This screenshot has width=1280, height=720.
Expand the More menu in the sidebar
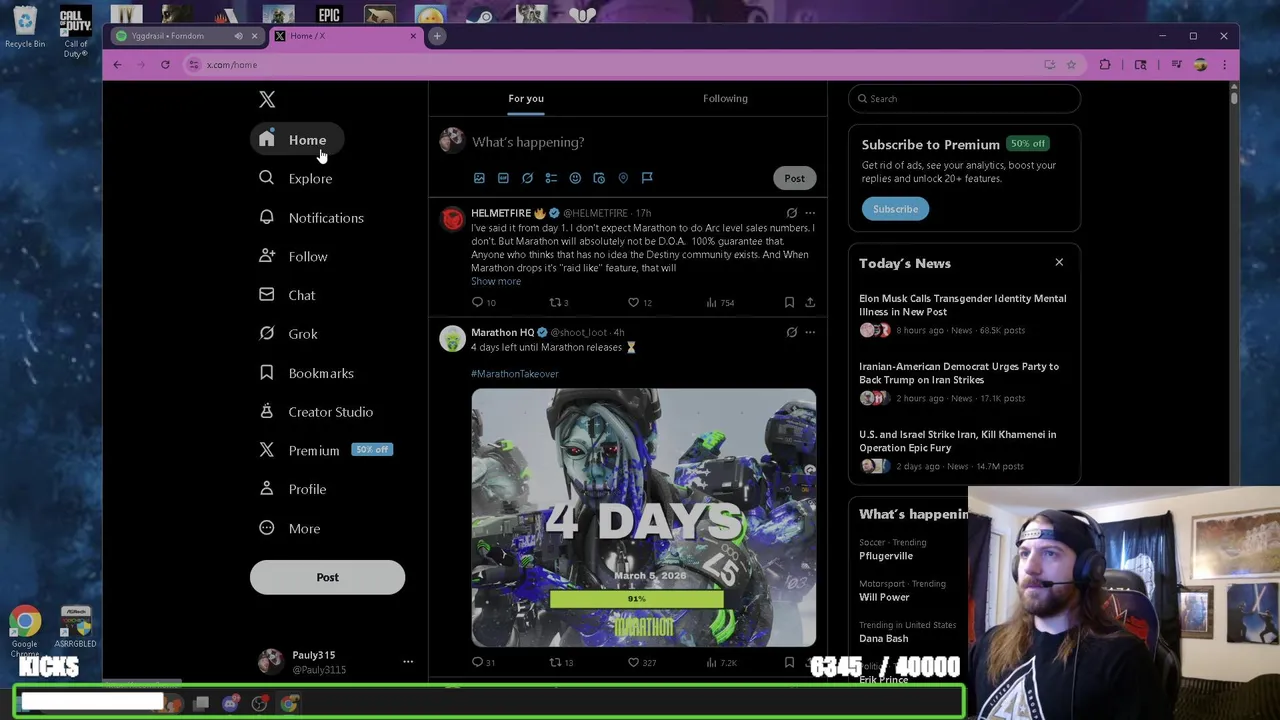pyautogui.click(x=291, y=529)
